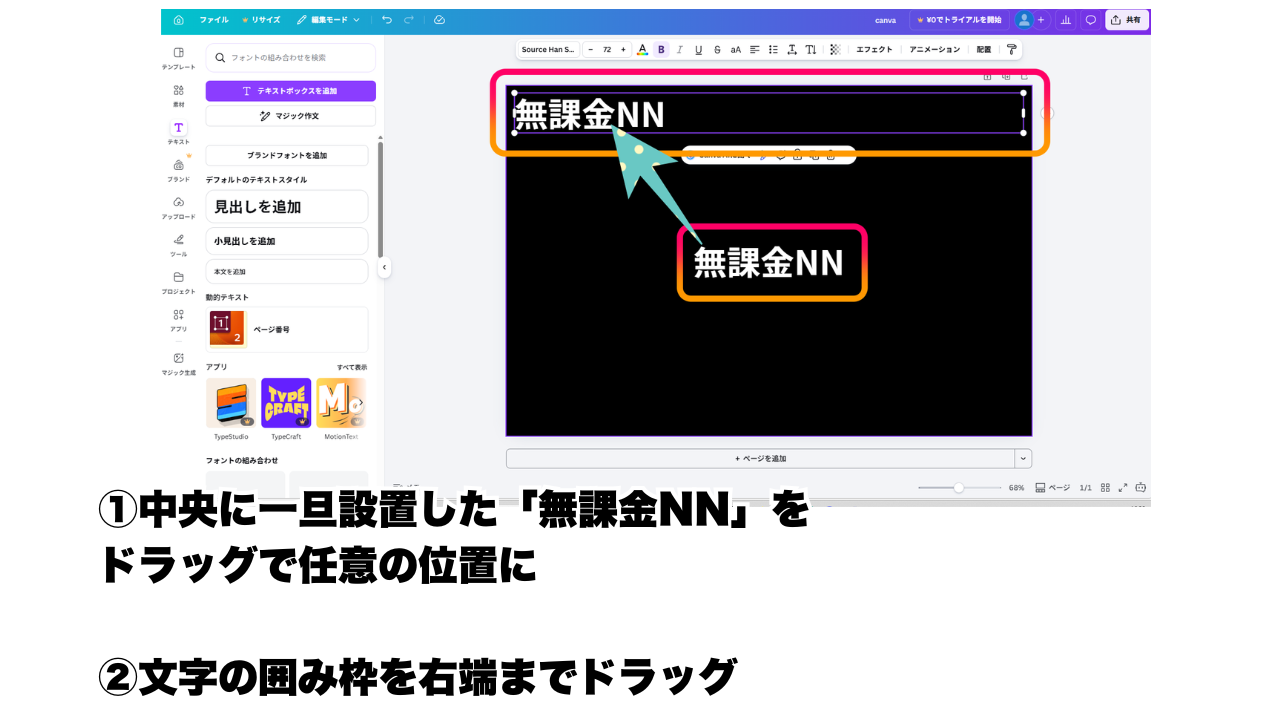1280x720 pixels.
Task: Open the ファイル menu
Action: pyautogui.click(x=213, y=20)
